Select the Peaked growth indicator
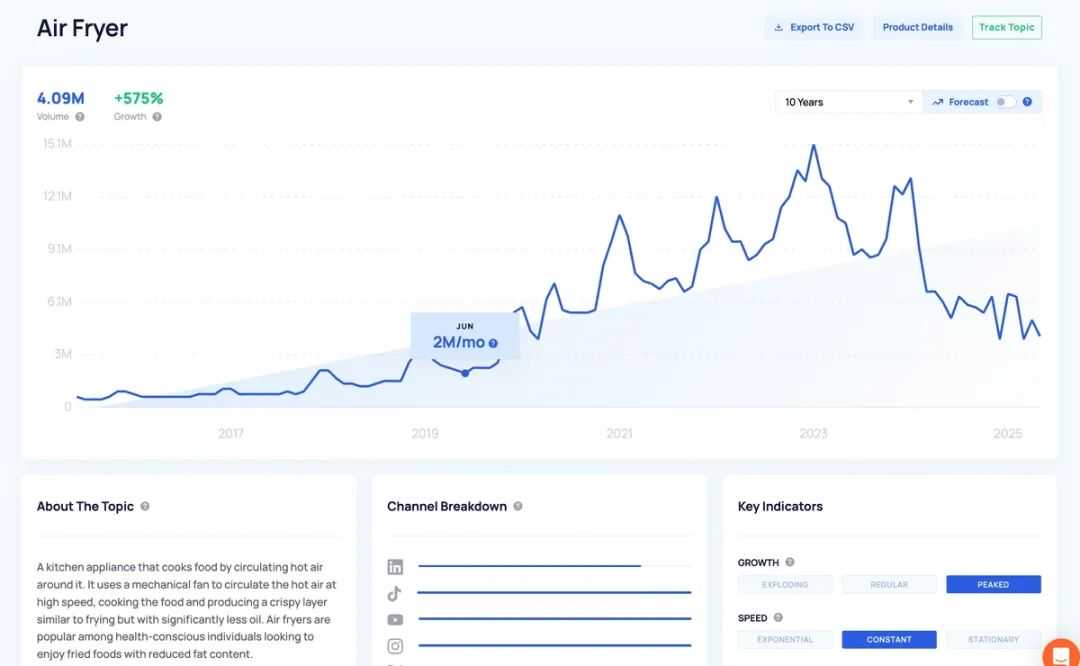This screenshot has height=666, width=1080. (x=993, y=584)
